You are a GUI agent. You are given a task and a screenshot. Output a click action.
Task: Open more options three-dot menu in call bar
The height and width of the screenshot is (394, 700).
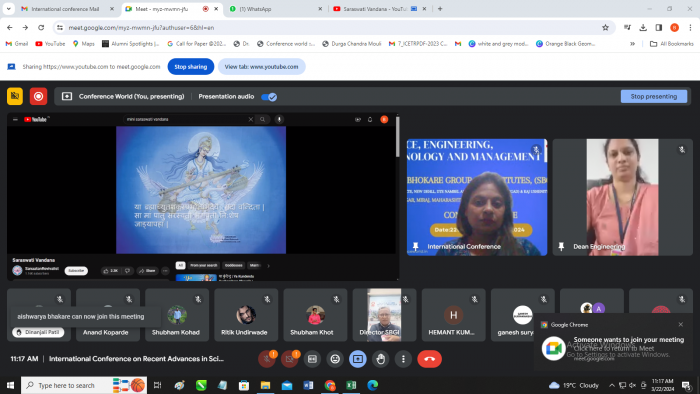(x=403, y=359)
